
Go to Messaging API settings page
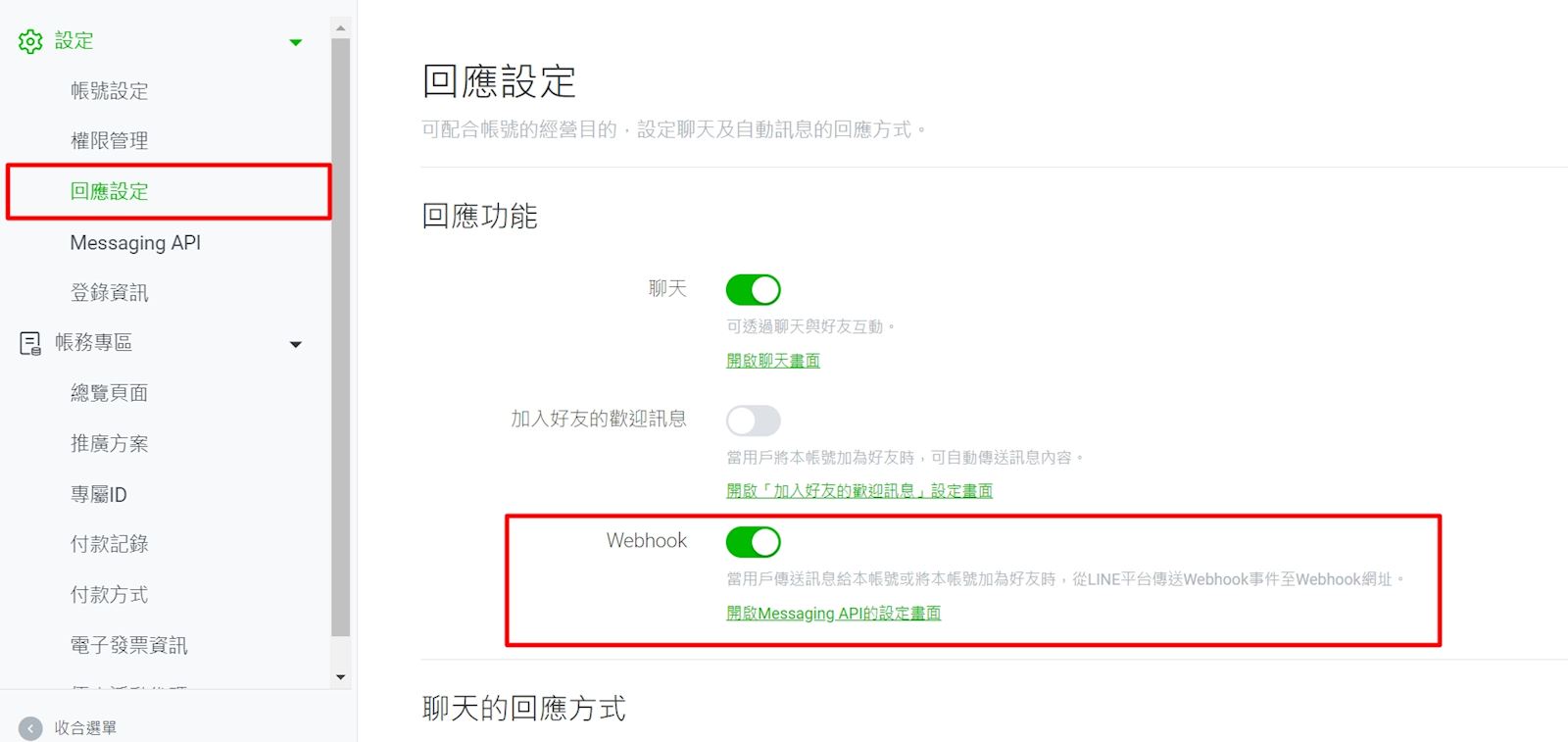[135, 243]
